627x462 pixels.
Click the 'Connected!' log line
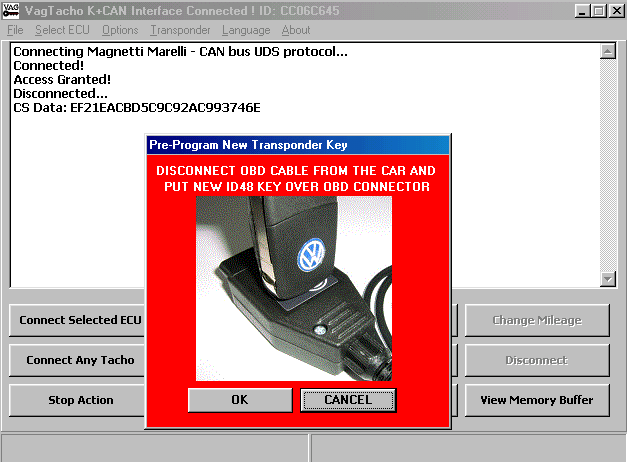click(48, 66)
